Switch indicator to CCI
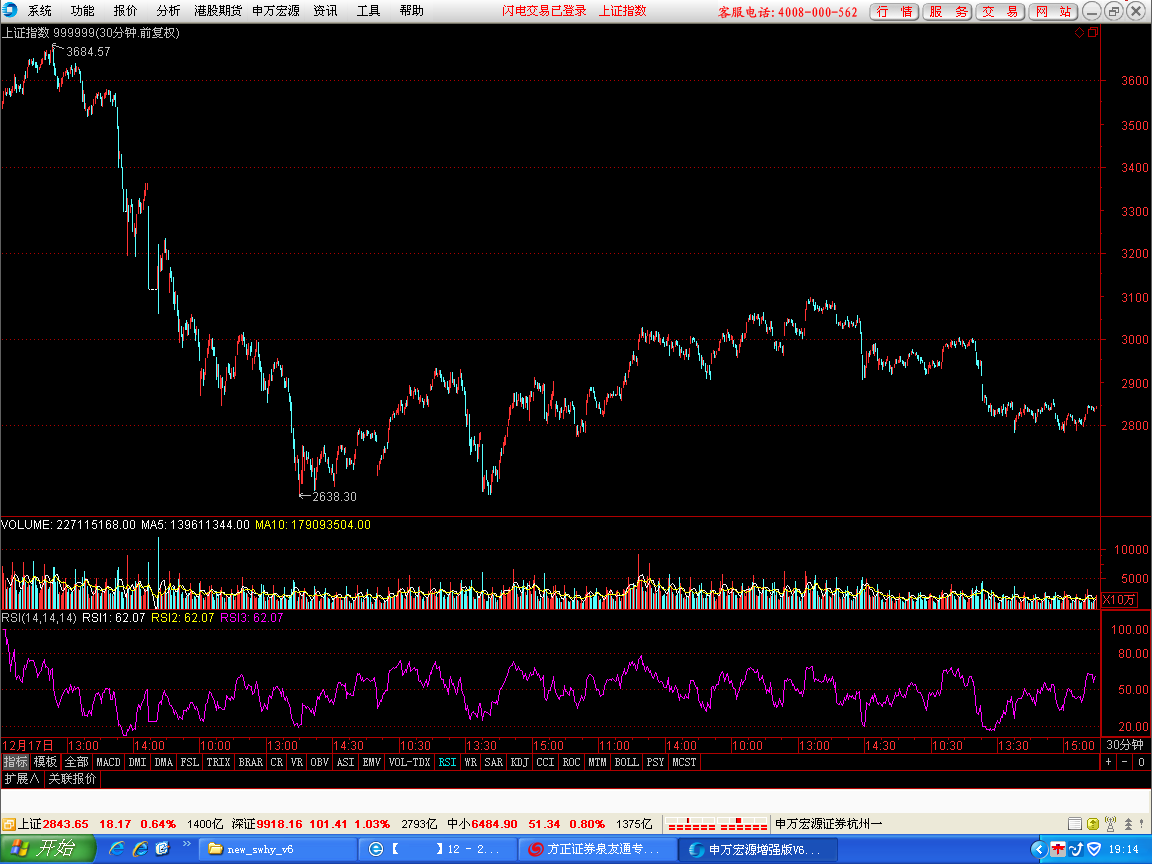 click(x=545, y=762)
